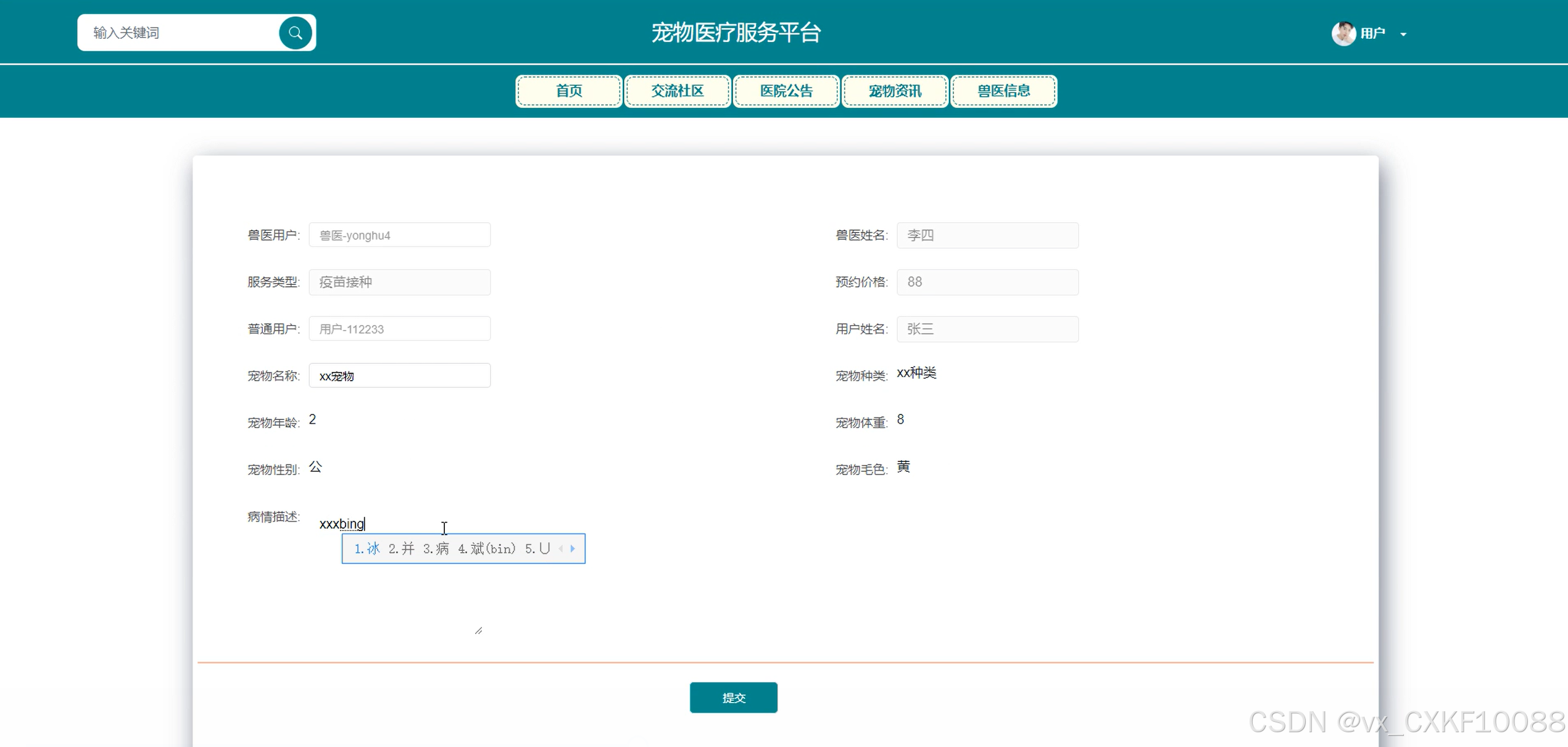Open the 医院公告 navigation tab

pyautogui.click(x=786, y=91)
